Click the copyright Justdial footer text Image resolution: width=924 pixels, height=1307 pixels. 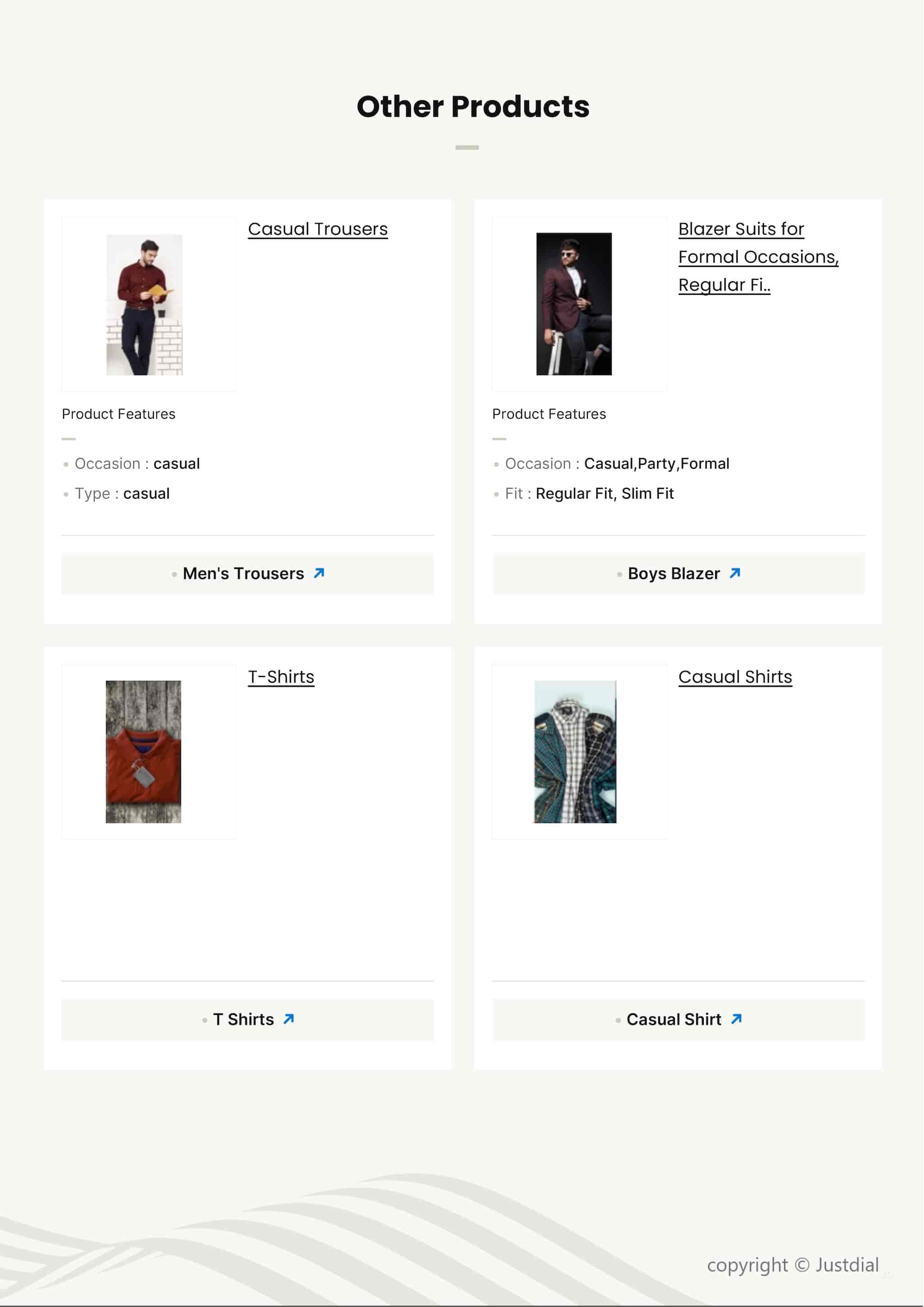(x=793, y=1265)
